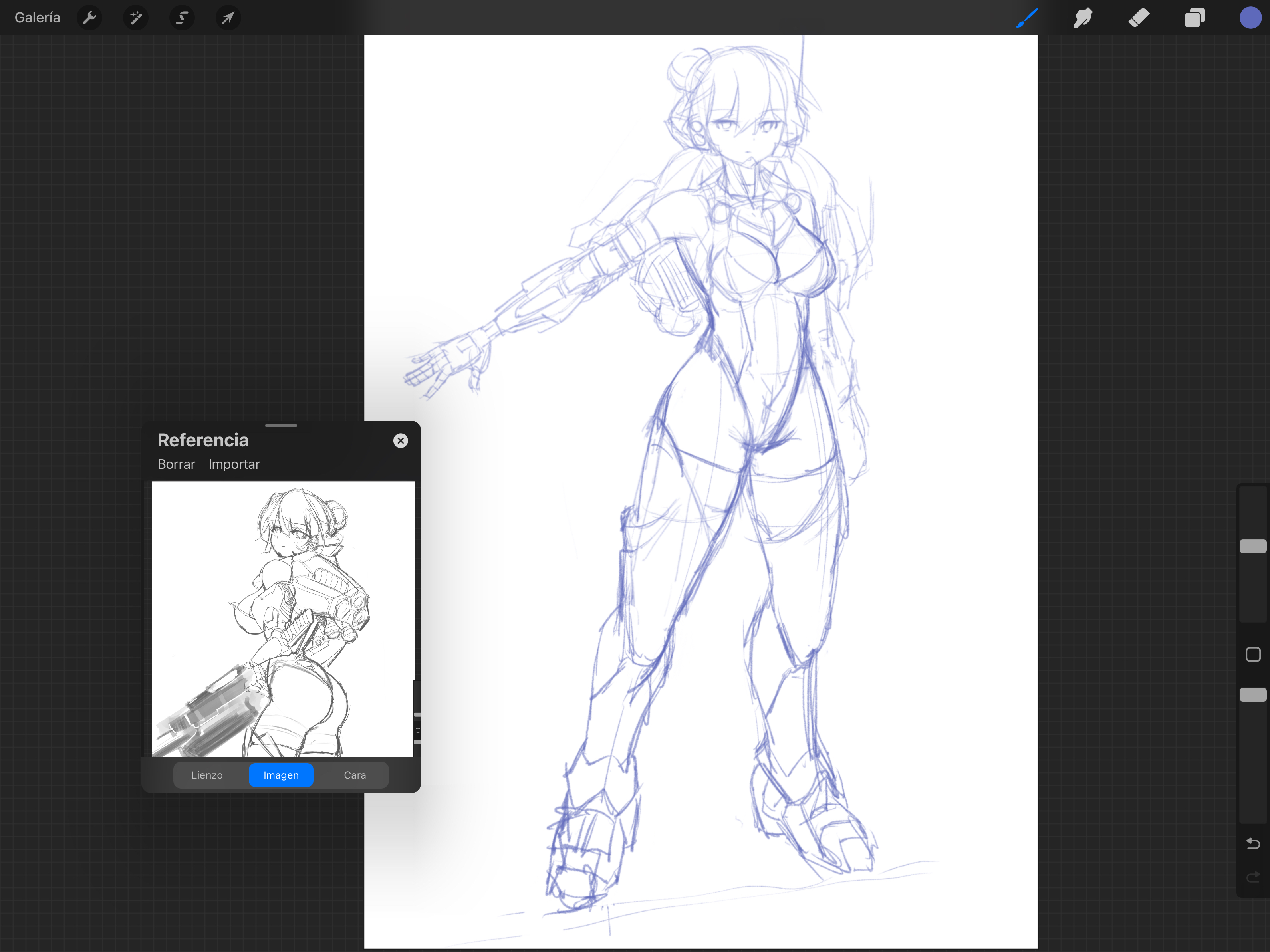
Task: Click the brush size slider handle
Action: point(1253,546)
